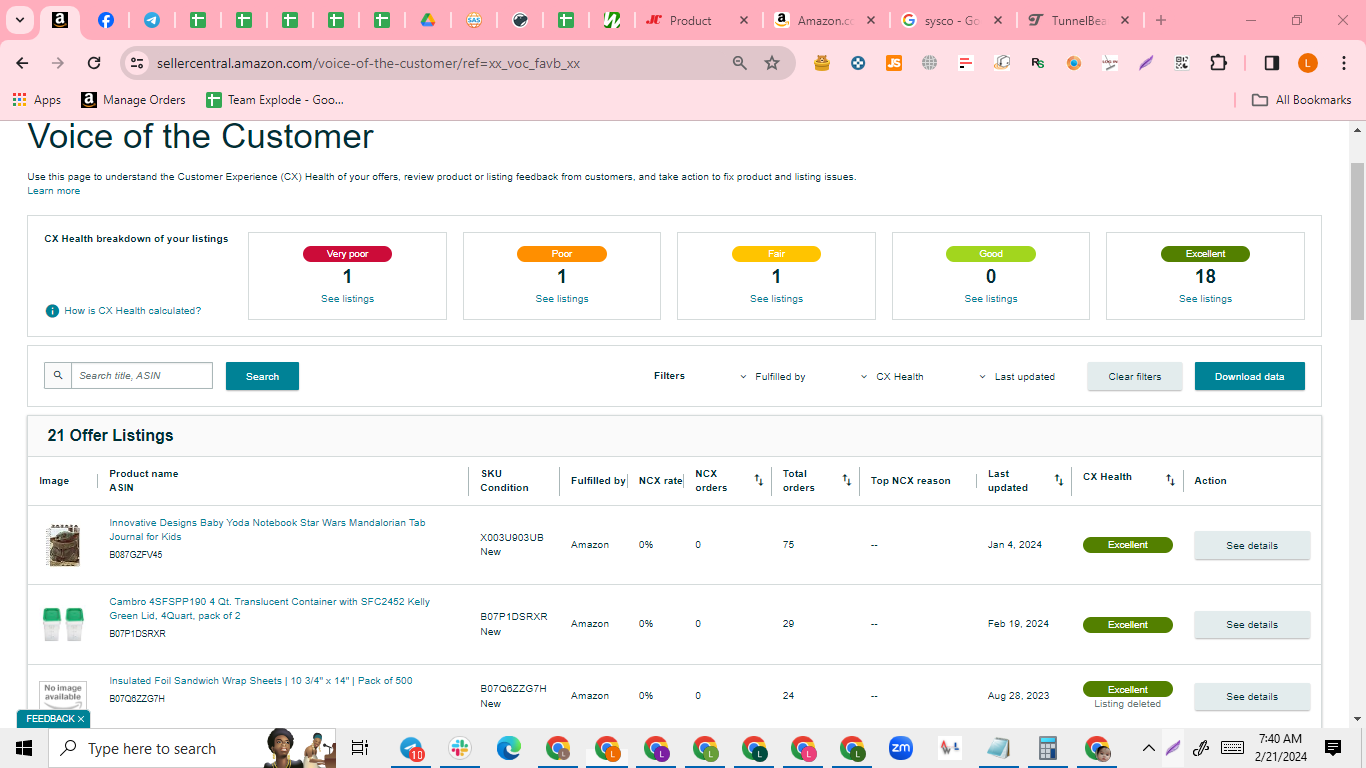Open Slack from the taskbar
Screen dimensions: 1366x768
click(460, 748)
